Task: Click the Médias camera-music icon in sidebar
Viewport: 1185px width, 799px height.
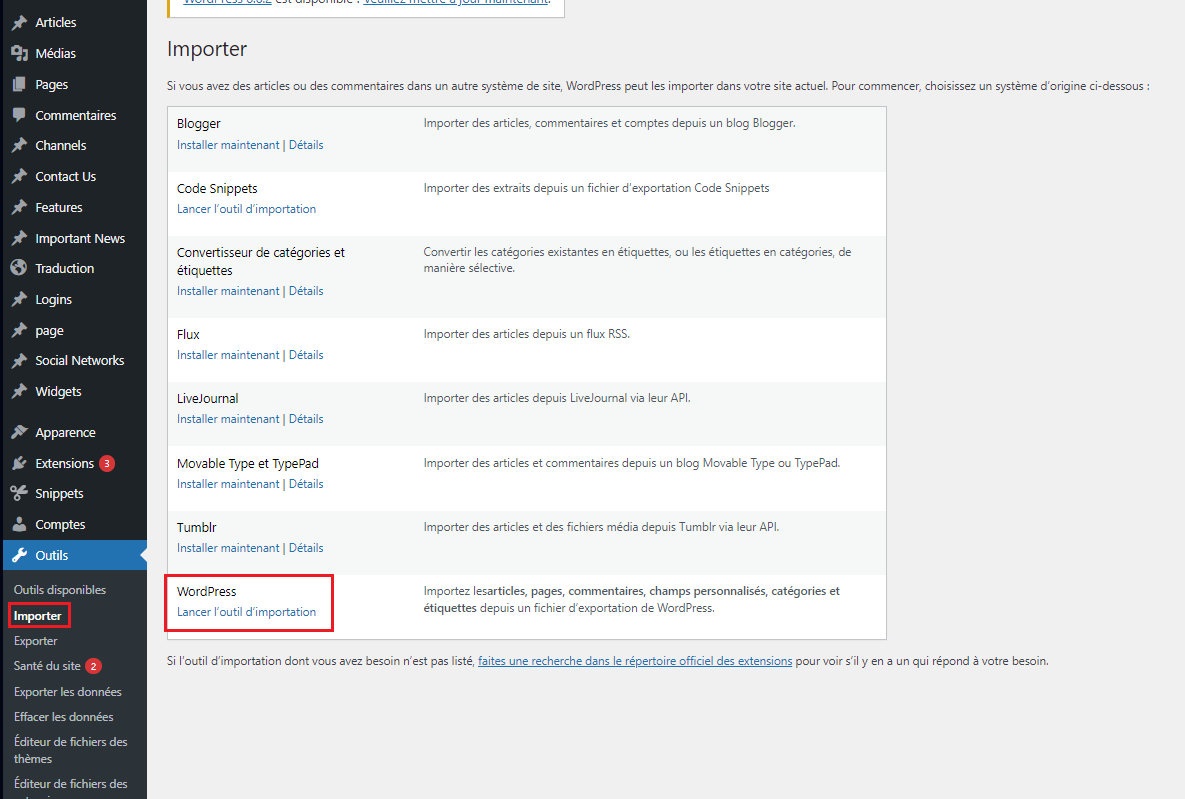Action: click(18, 53)
